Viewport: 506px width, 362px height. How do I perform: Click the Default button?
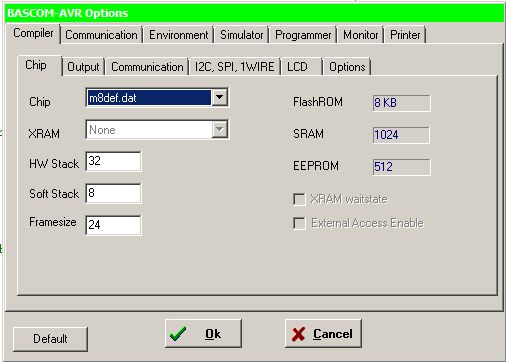point(50,339)
